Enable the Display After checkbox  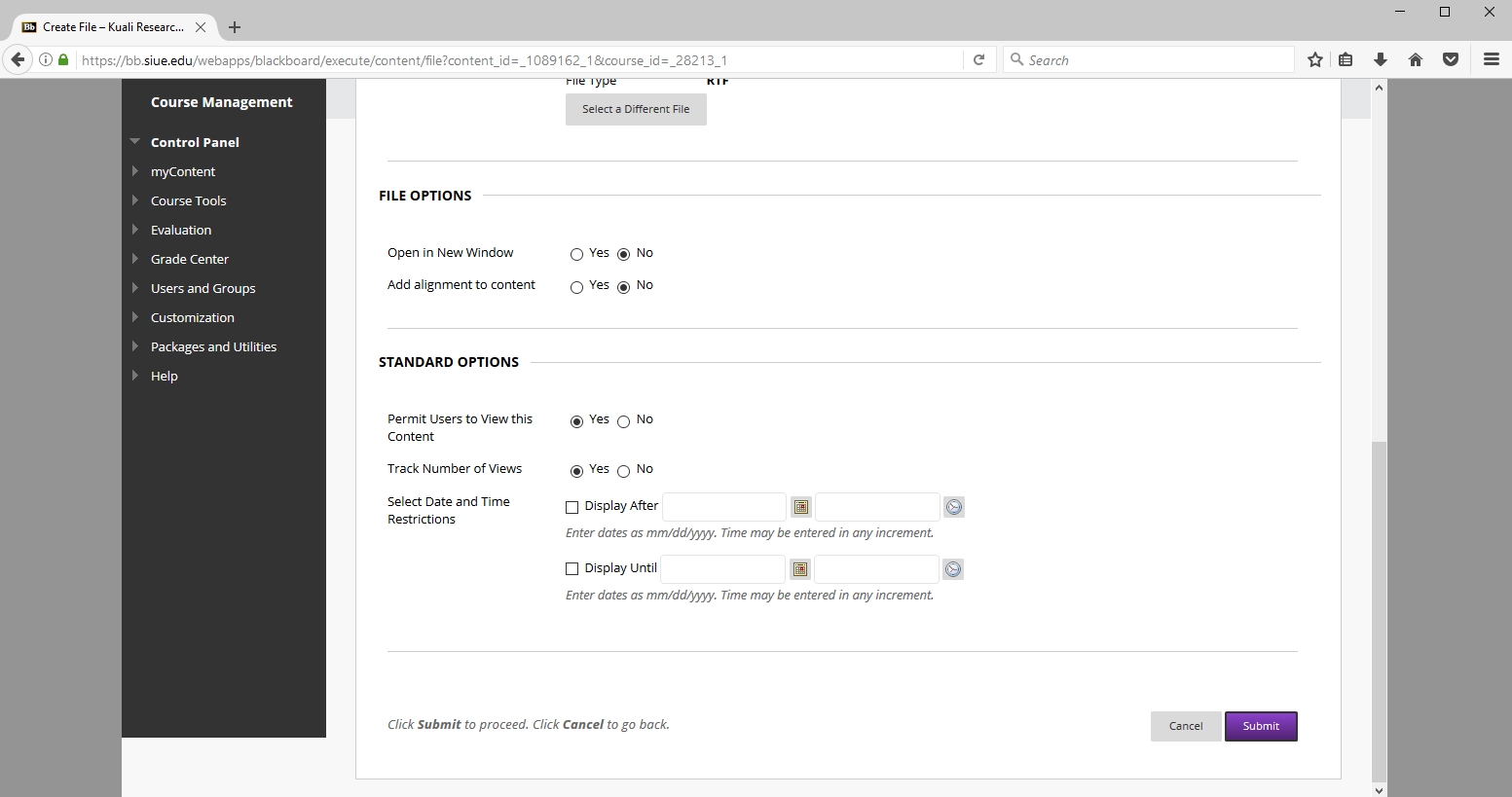[572, 507]
